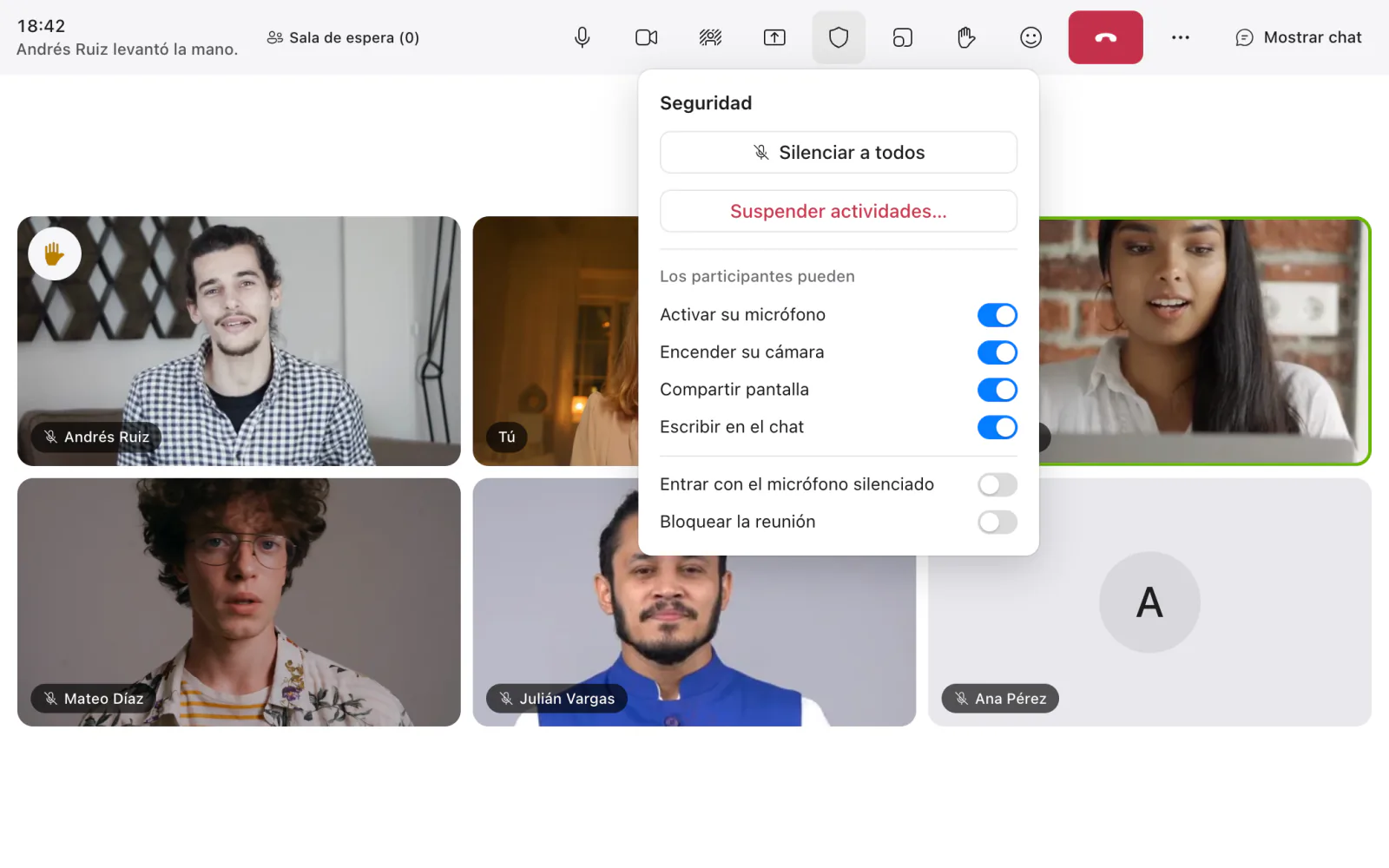Open background blur effects icon

(710, 37)
